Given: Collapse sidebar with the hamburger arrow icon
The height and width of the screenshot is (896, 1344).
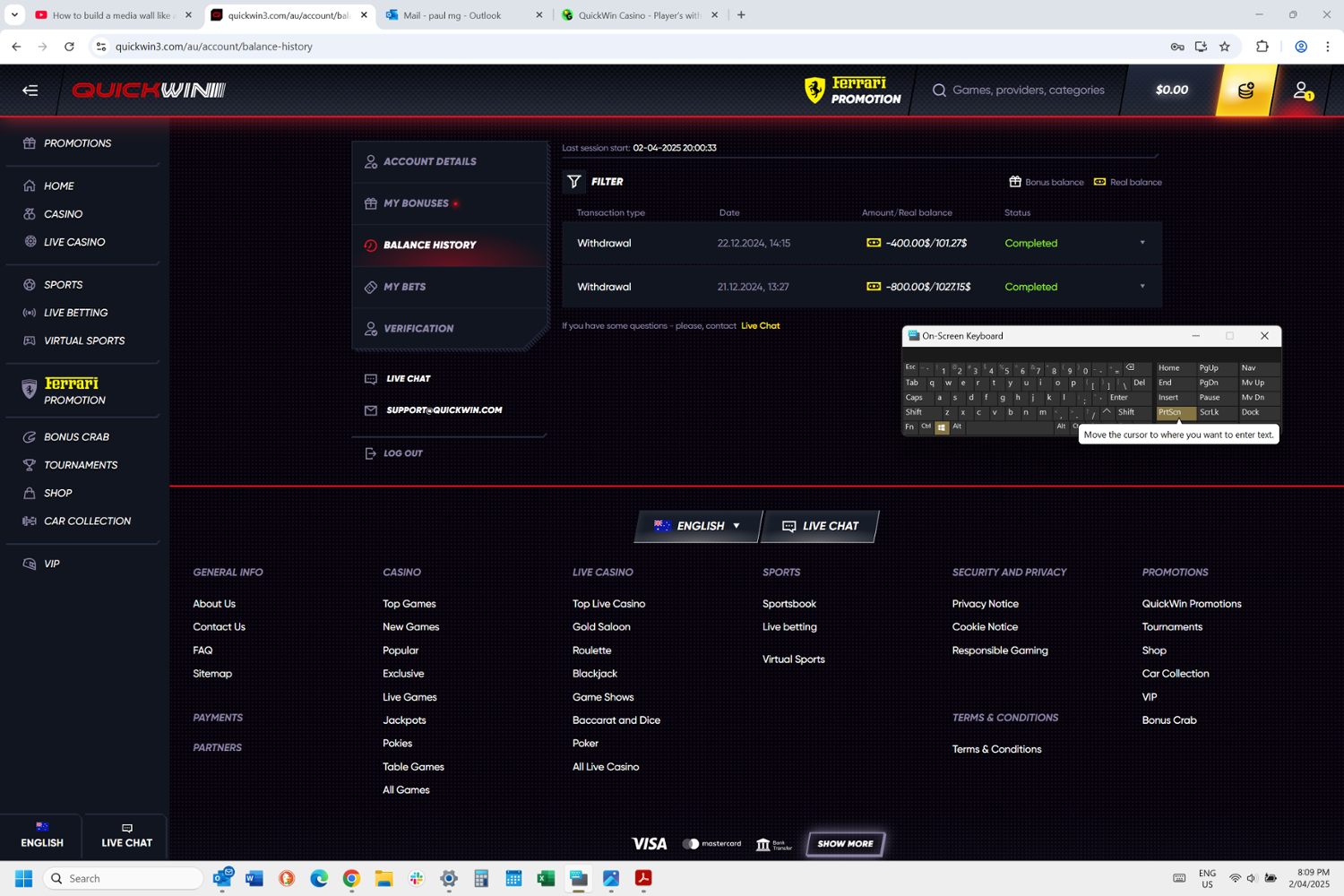Looking at the screenshot, I should pyautogui.click(x=30, y=90).
